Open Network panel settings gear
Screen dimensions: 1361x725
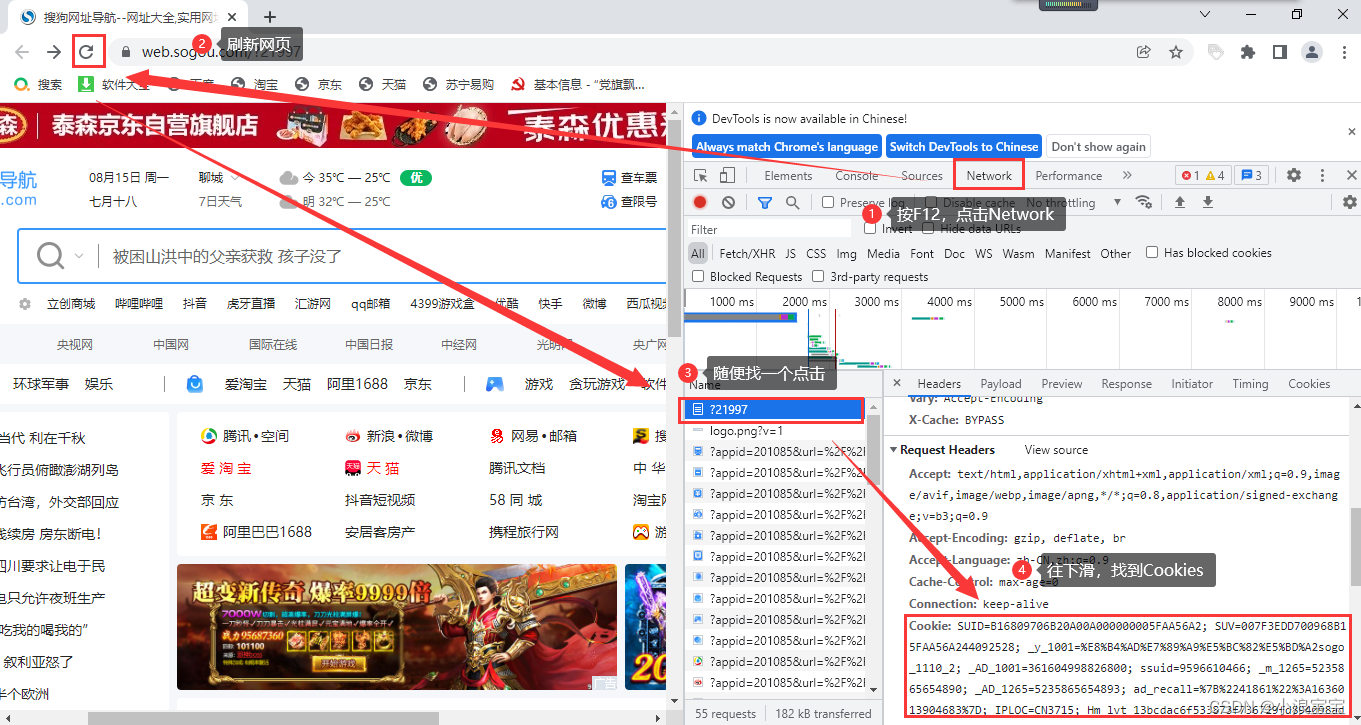pyautogui.click(x=1350, y=202)
